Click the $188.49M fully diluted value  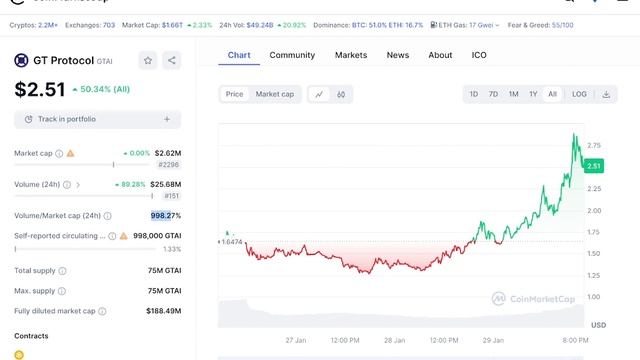pos(164,311)
